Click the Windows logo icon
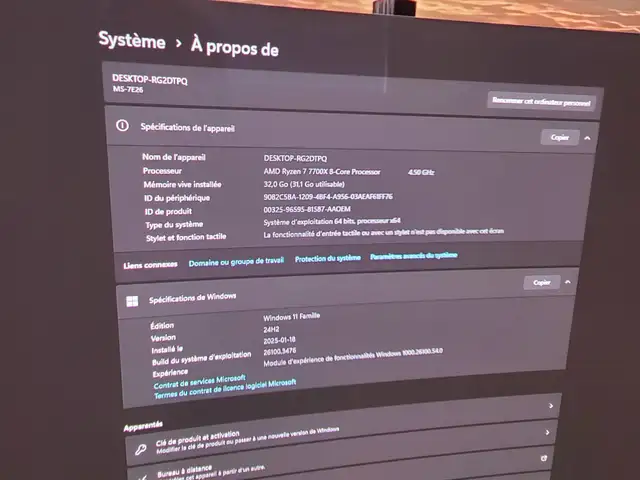Viewport: 640px width, 480px height. coord(132,301)
